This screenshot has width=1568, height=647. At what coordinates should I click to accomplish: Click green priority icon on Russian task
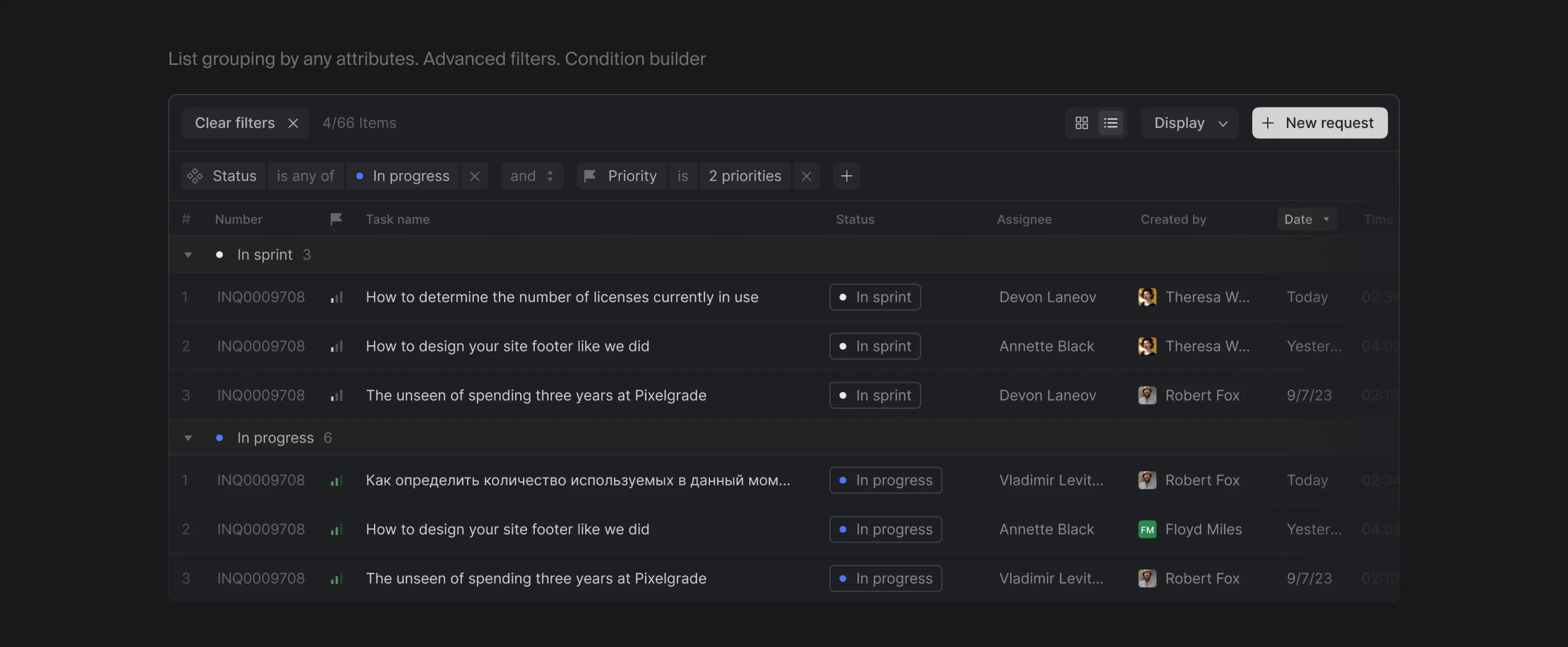337,480
